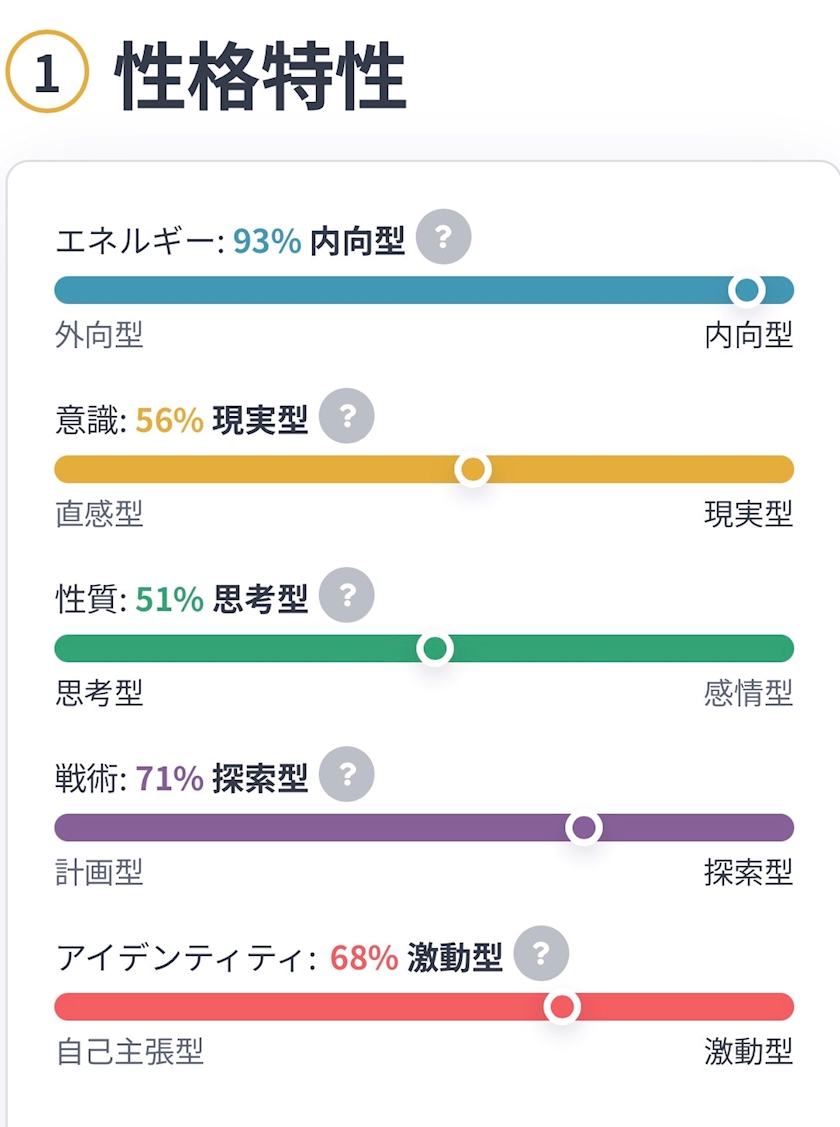Viewport: 840px width, 1127px height.
Task: Click the circled number 1 badge
Action: pos(47,72)
